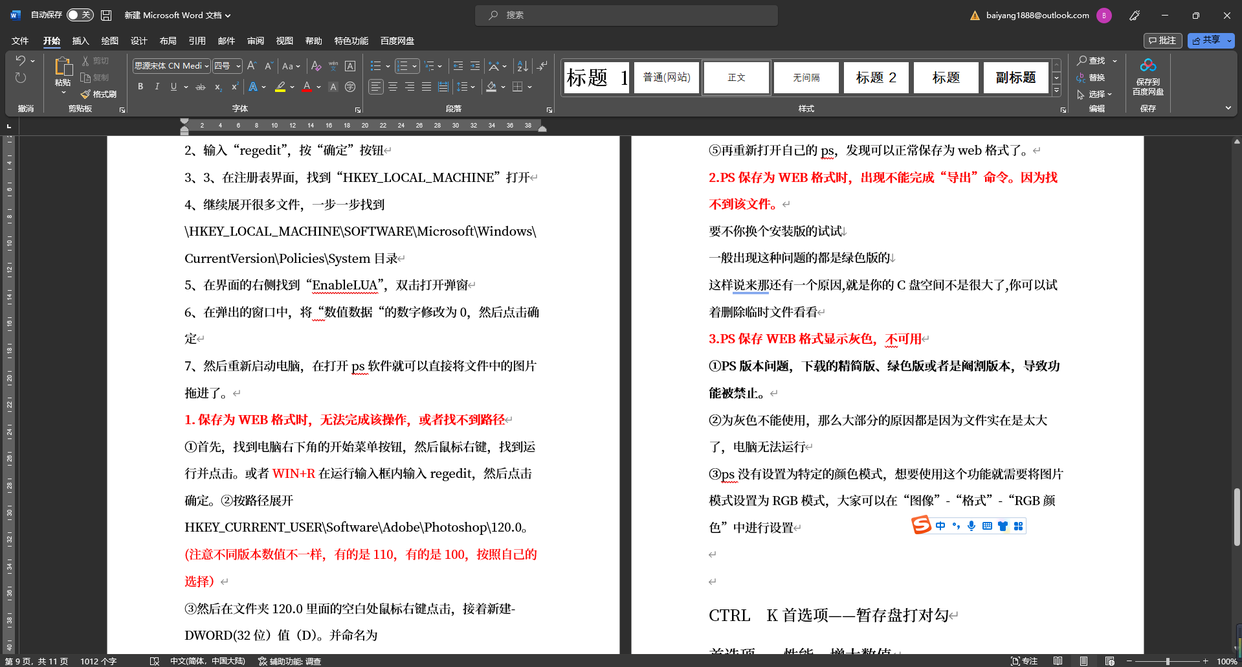Click the Sort (A-Z) icon
This screenshot has width=1242, height=667.
point(521,66)
